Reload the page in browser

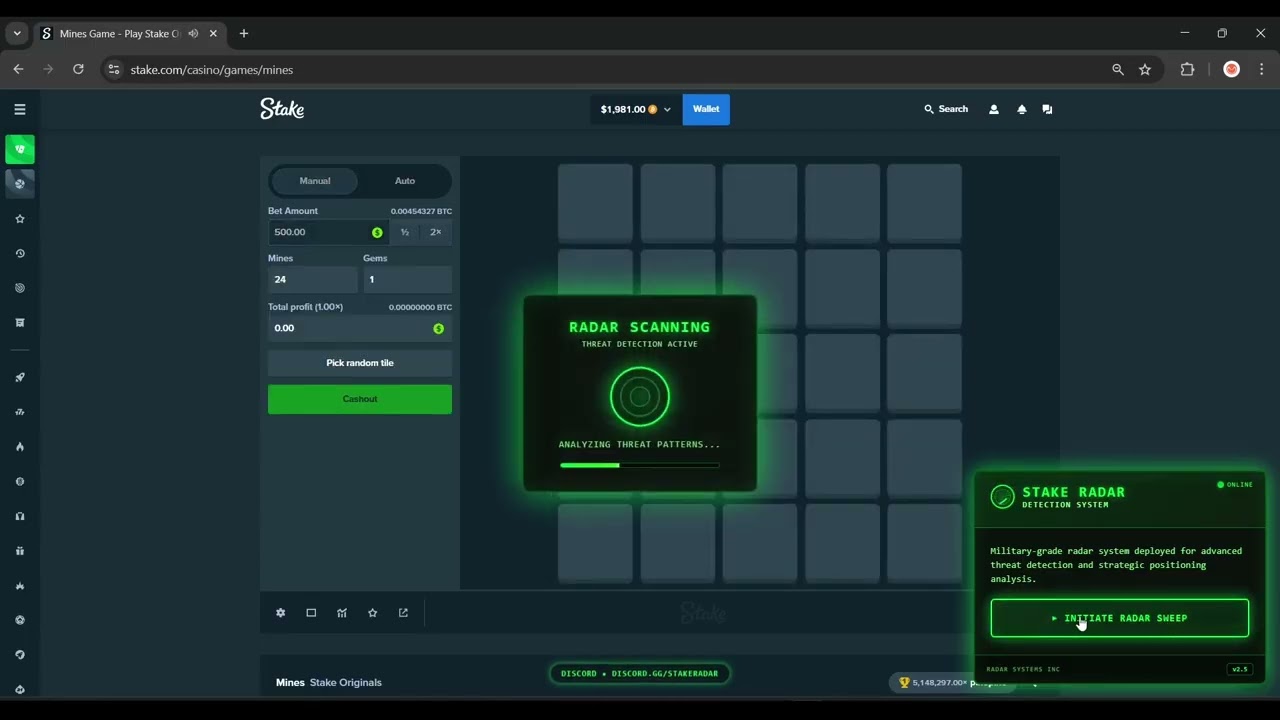[78, 69]
